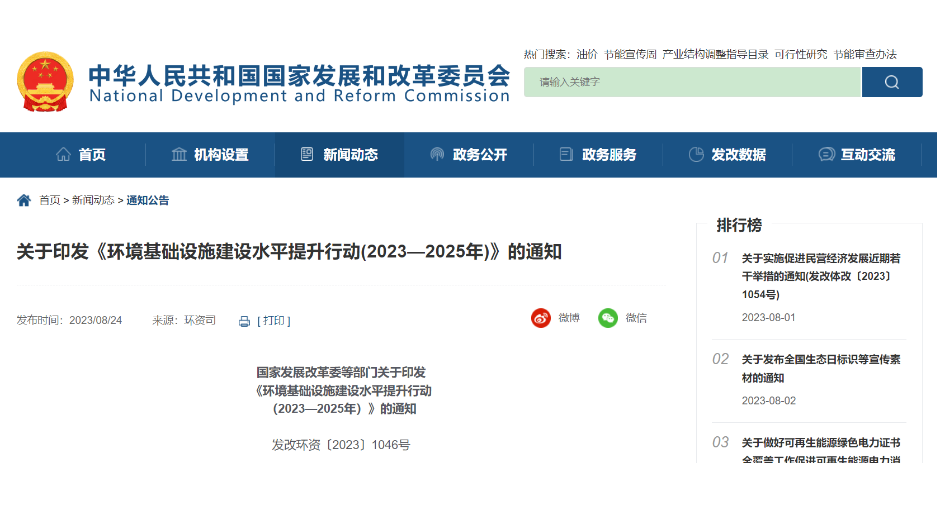The image size is (937, 520).
Task: Click the home icon in breadcrumb
Action: point(24,200)
